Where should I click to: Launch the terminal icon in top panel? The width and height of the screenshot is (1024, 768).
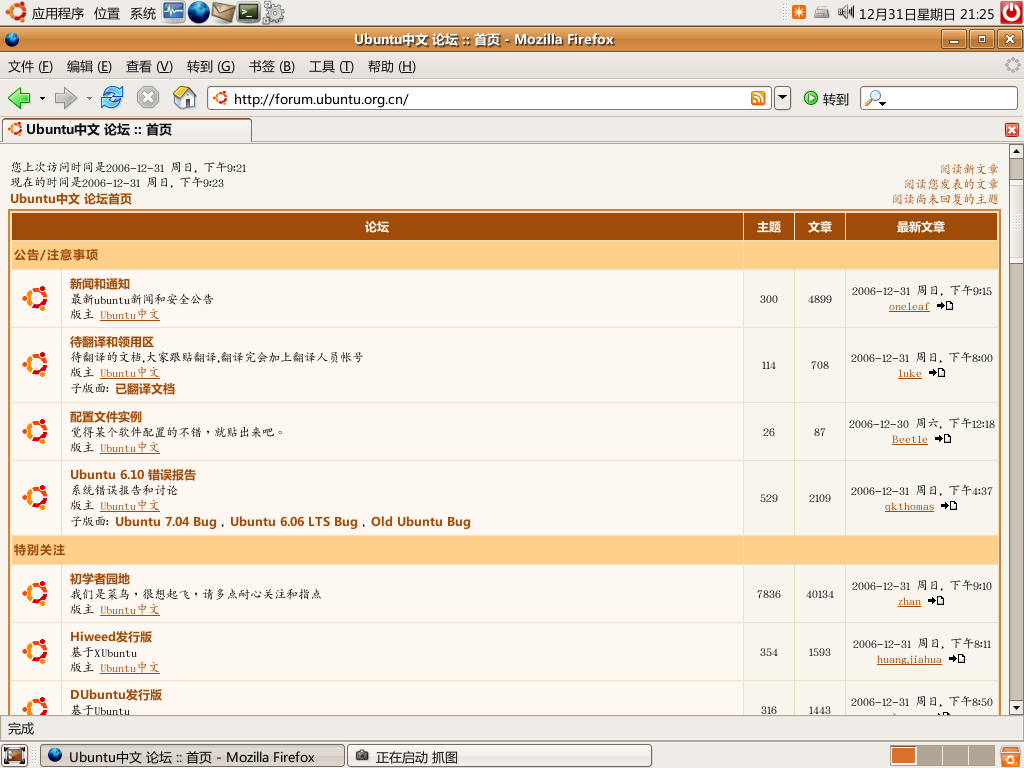pos(248,12)
